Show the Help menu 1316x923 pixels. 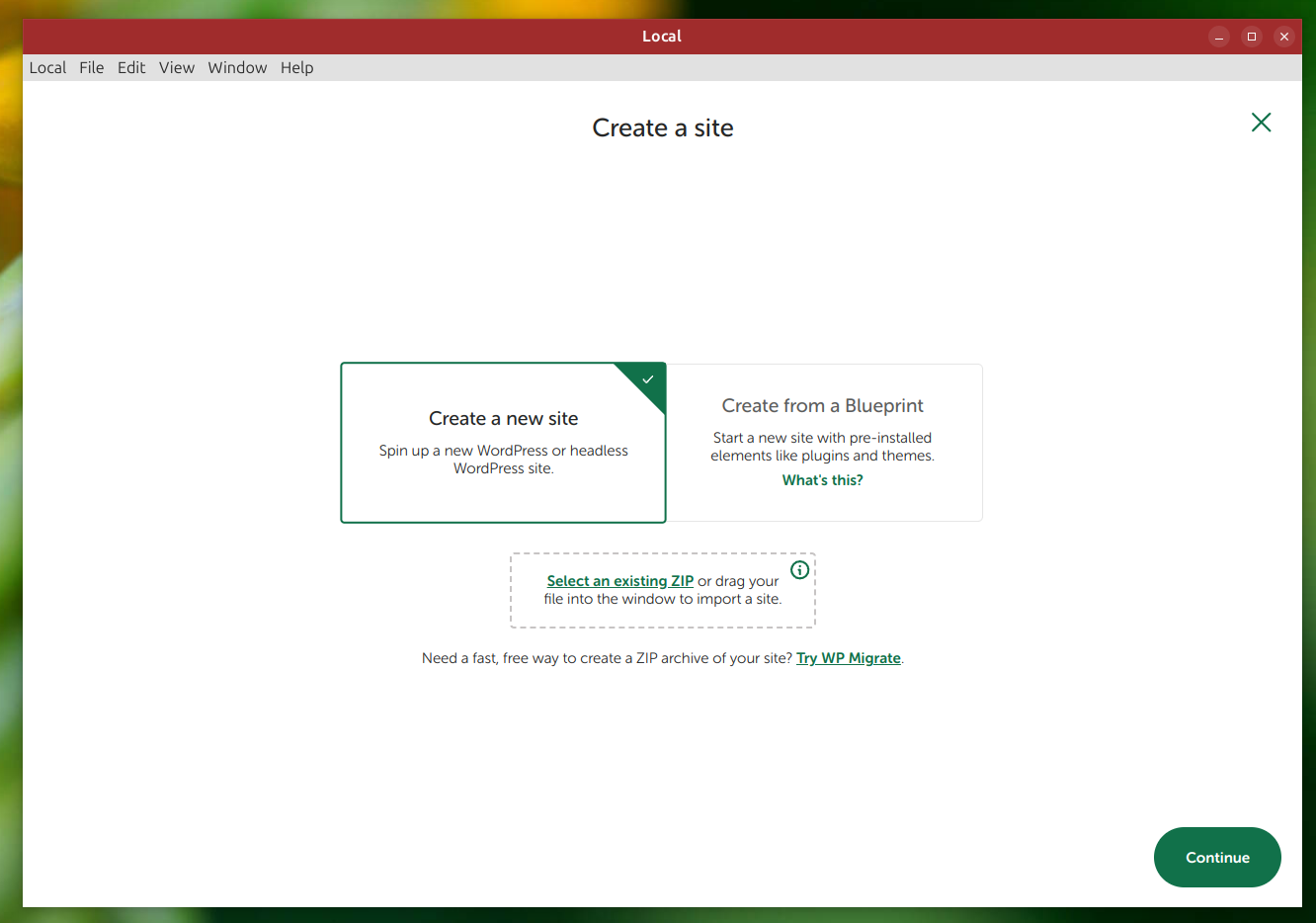pos(296,68)
